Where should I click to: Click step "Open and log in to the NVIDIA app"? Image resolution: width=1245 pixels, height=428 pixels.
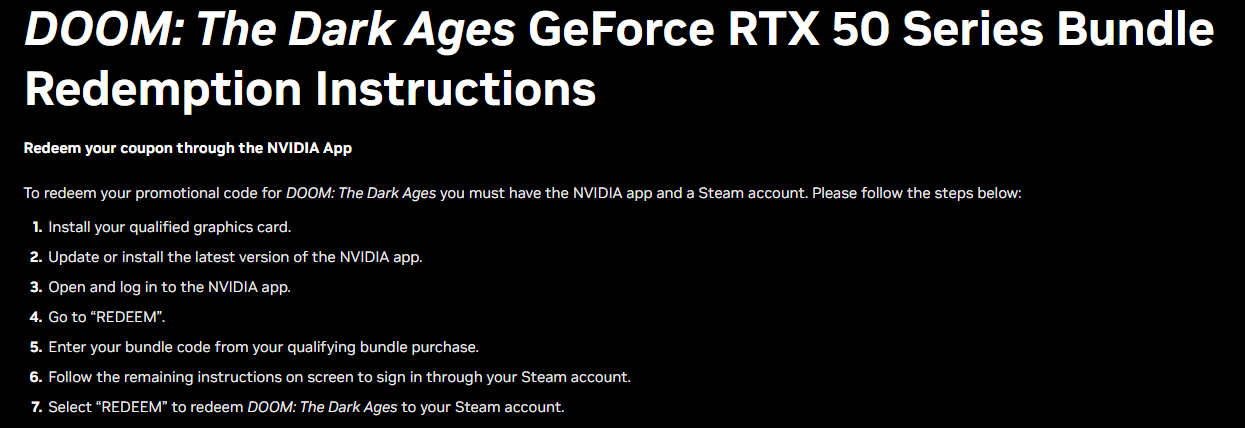(169, 287)
